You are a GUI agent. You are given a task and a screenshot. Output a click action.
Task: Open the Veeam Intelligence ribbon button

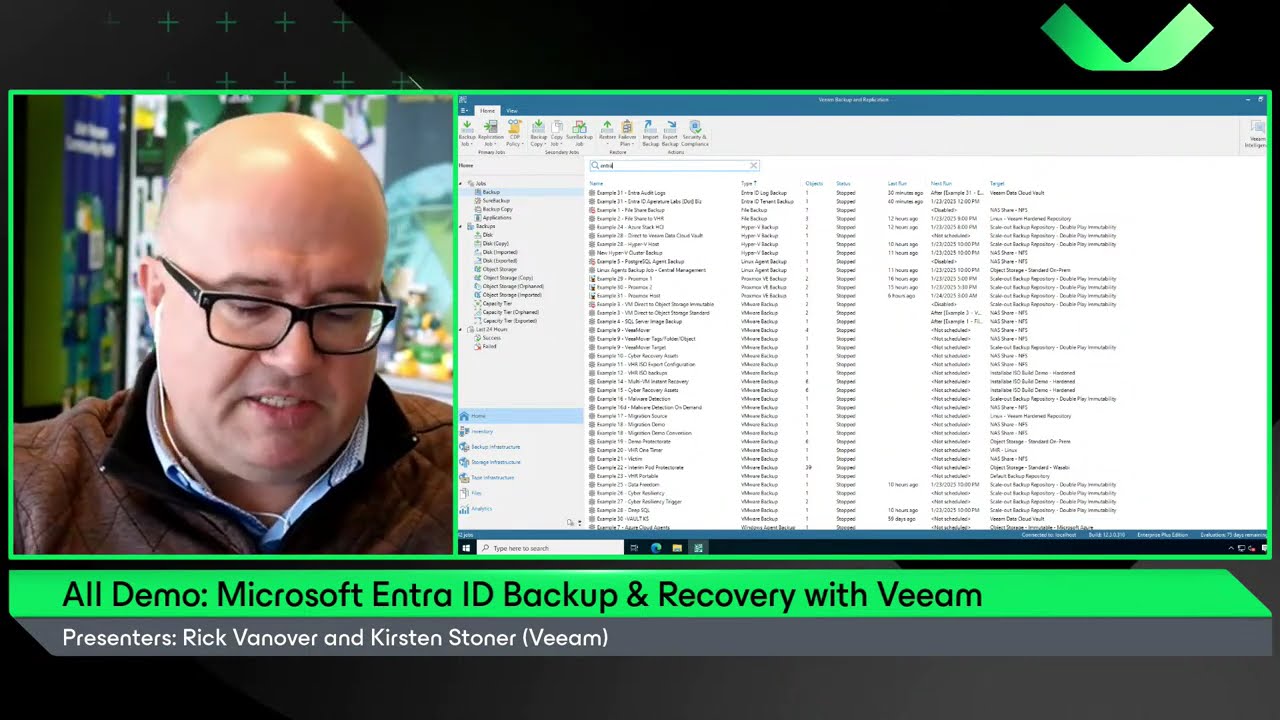click(x=1256, y=133)
